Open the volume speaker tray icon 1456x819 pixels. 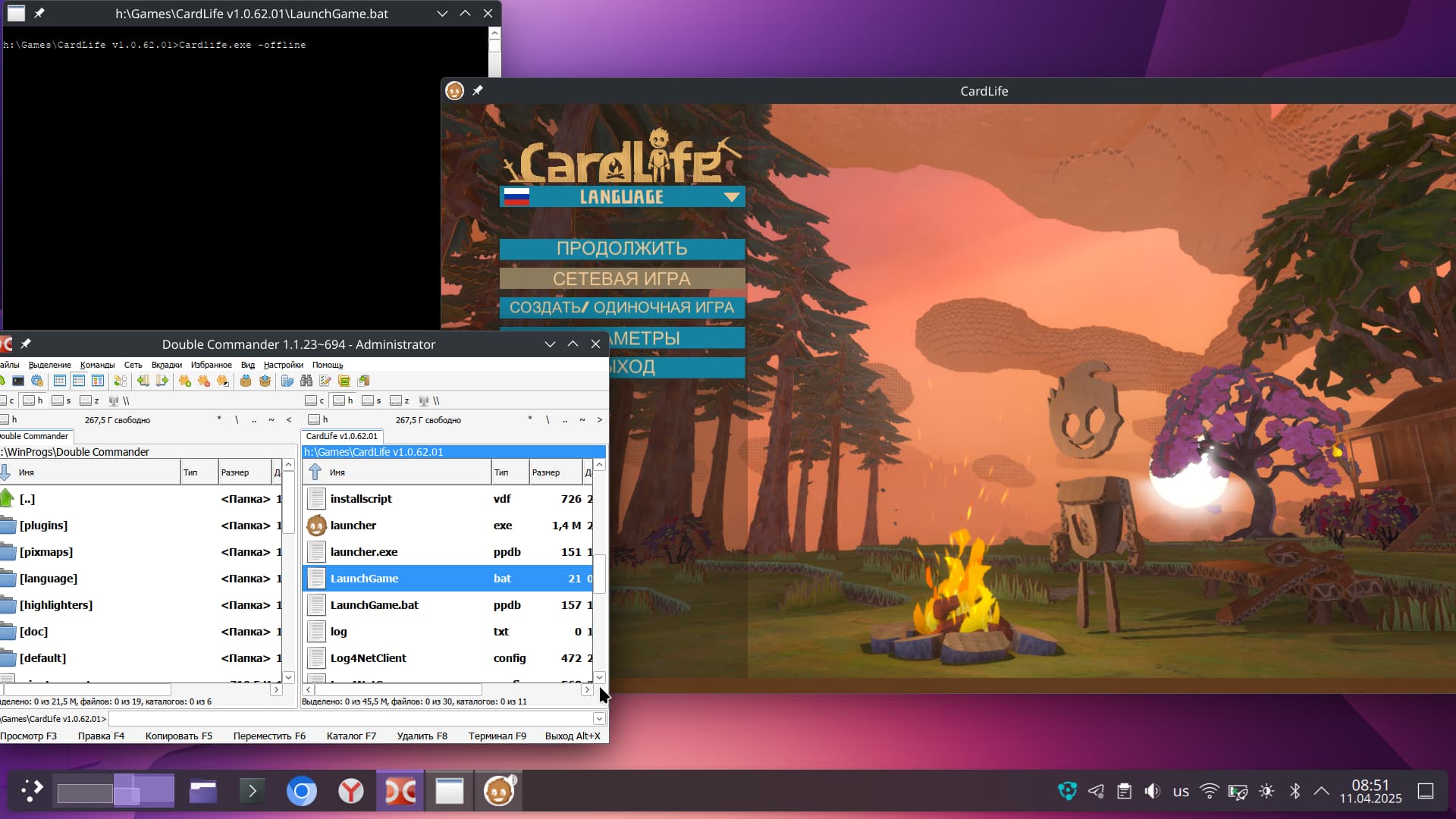tap(1152, 791)
